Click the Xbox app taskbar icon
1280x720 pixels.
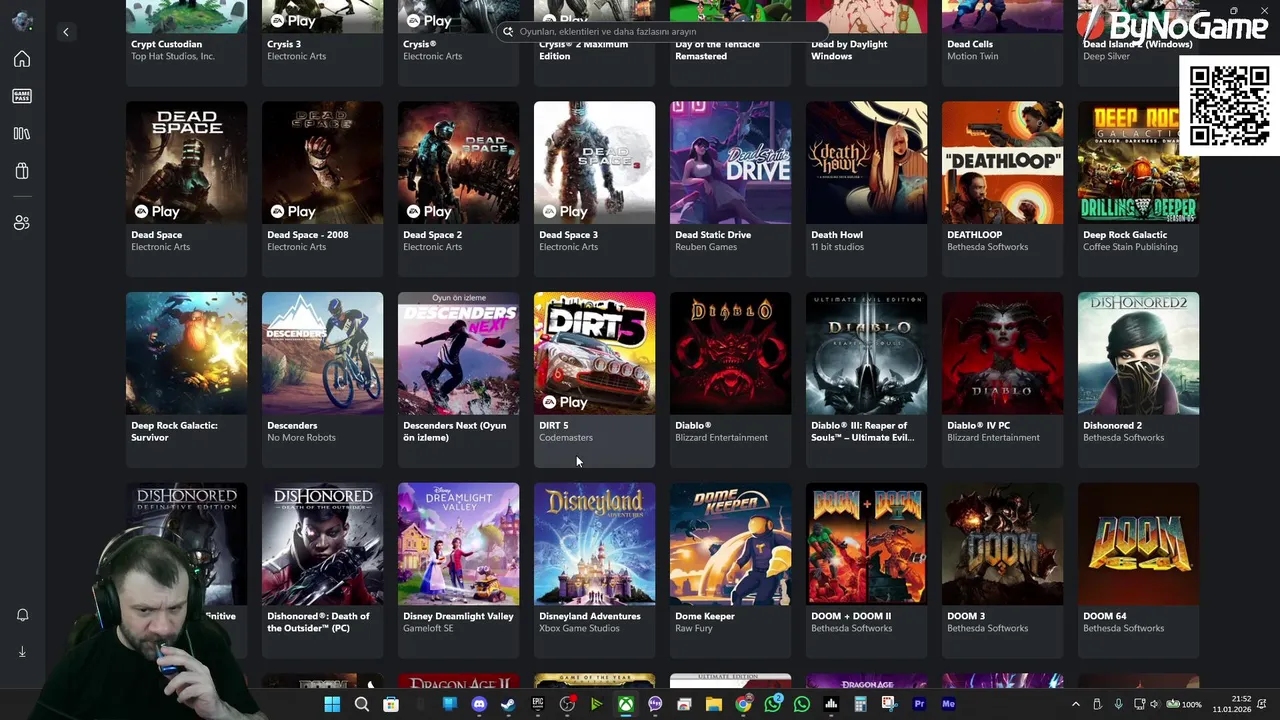tap(625, 704)
